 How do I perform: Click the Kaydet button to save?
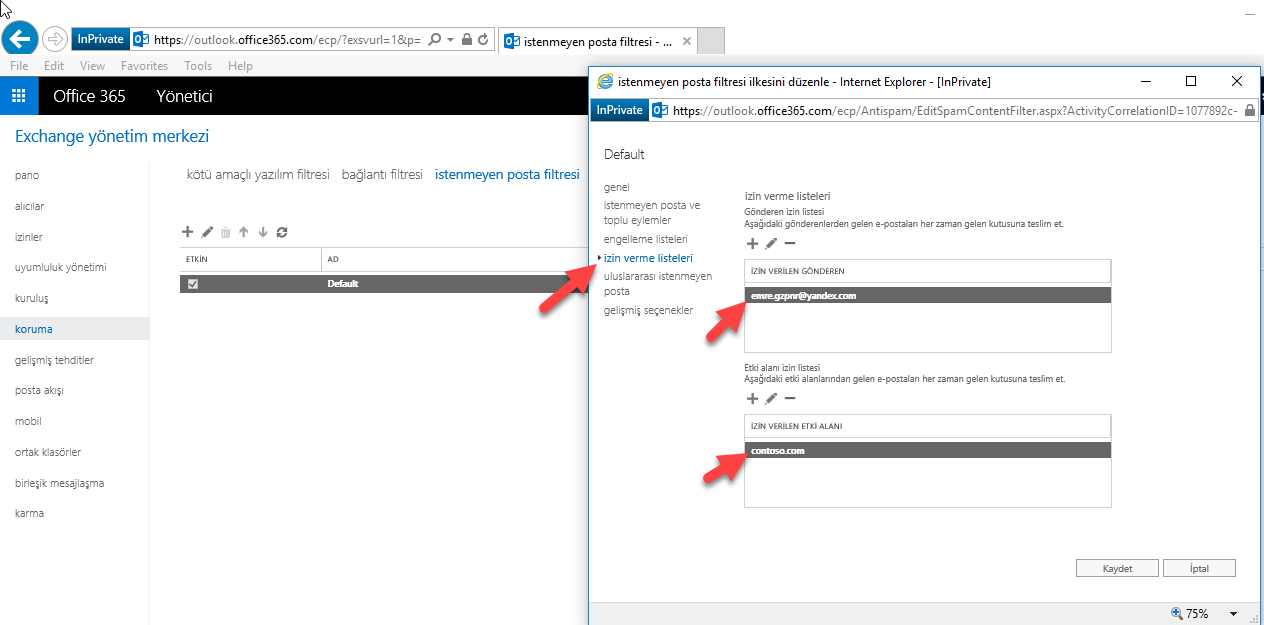click(1117, 568)
